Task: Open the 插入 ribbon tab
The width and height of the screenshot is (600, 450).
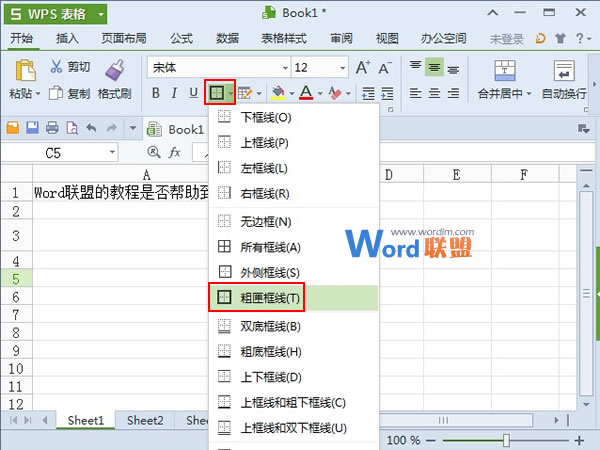Action: 67,39
